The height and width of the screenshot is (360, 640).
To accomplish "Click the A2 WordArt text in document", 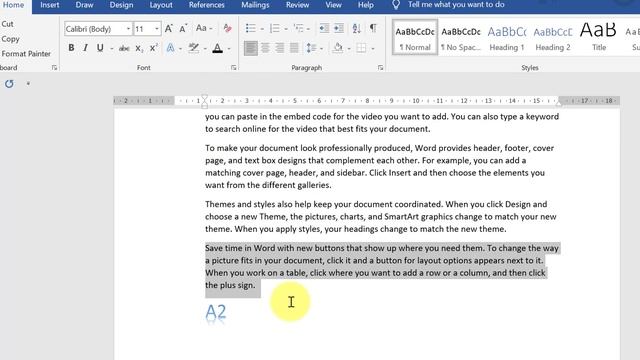I will coord(216,313).
